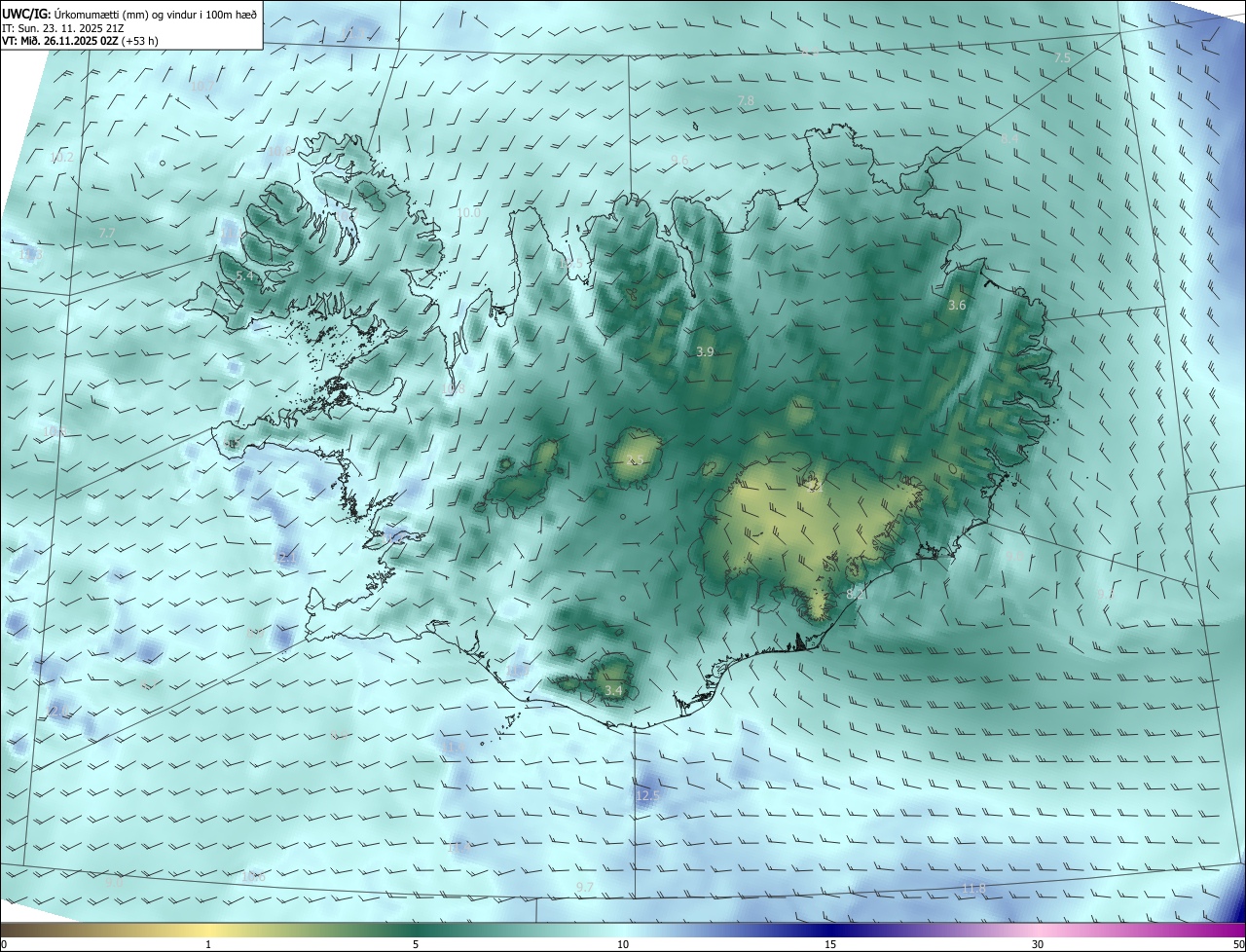Click the "0" tick on the color scale
The width and height of the screenshot is (1246, 952).
4,944
